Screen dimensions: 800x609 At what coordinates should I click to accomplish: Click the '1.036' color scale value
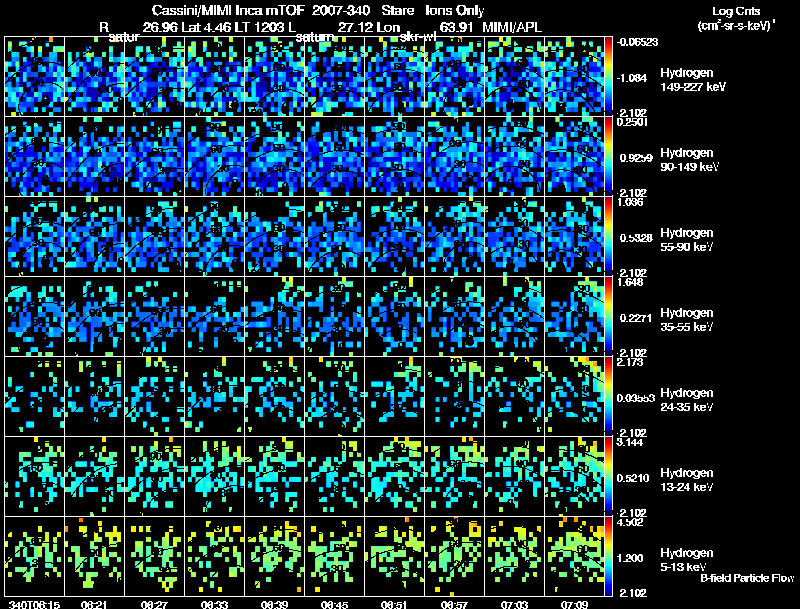630,202
